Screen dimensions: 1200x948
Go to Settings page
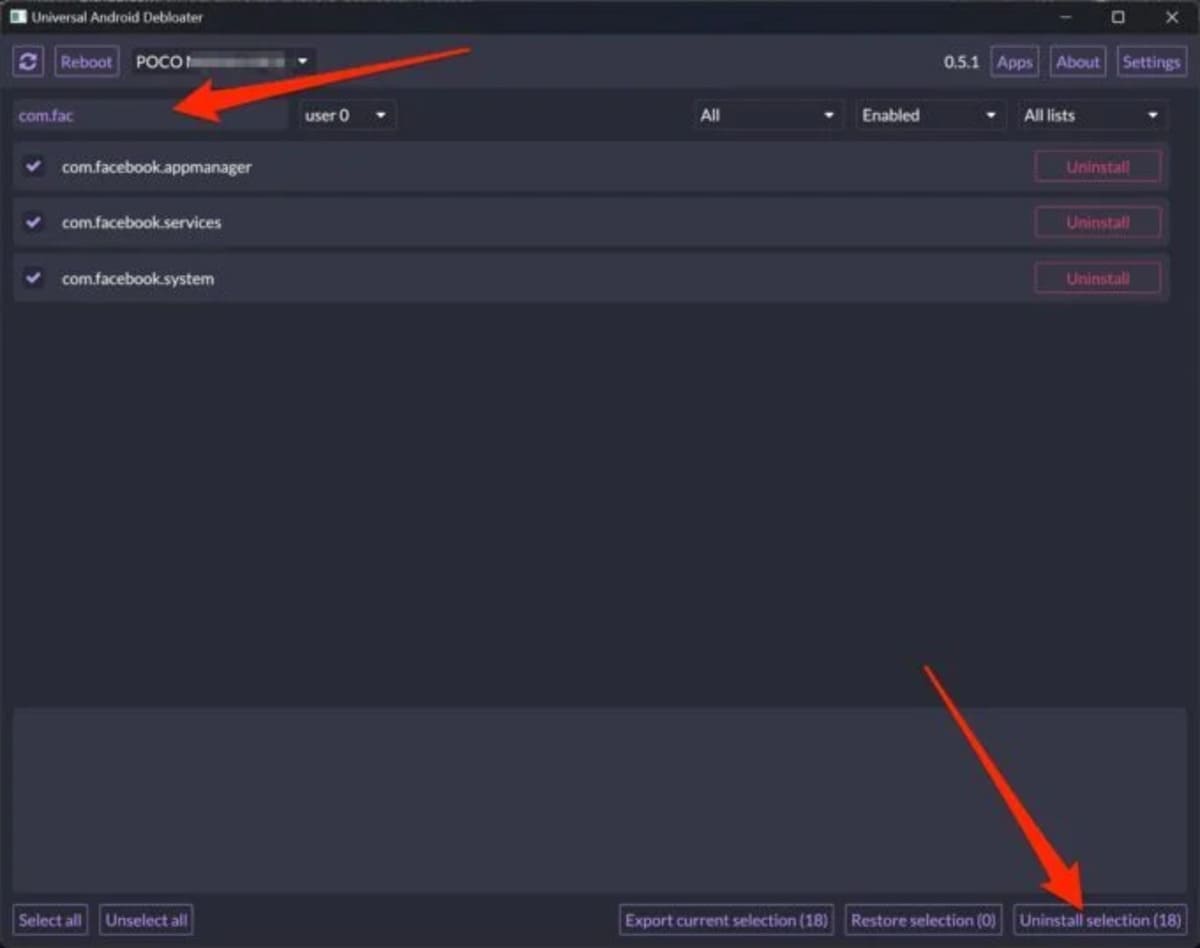point(1151,61)
